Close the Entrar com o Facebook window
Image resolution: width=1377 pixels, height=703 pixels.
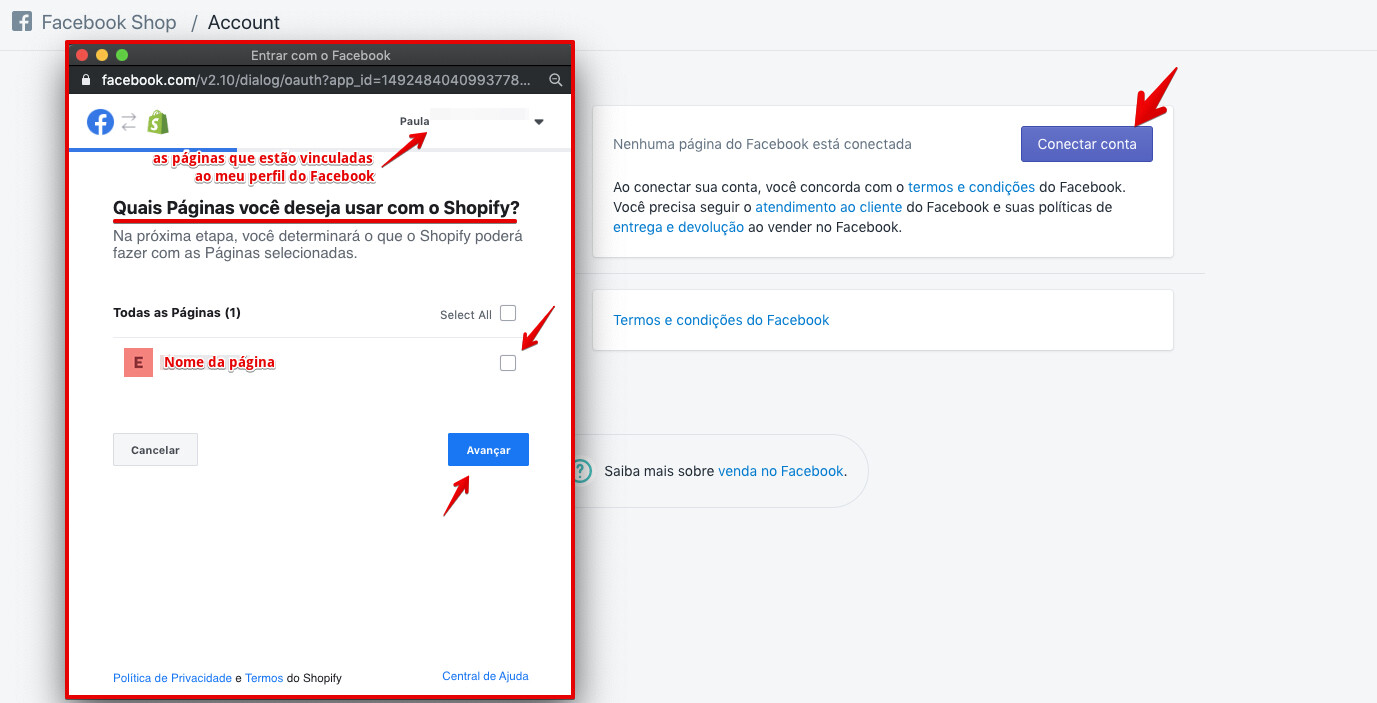(x=82, y=55)
